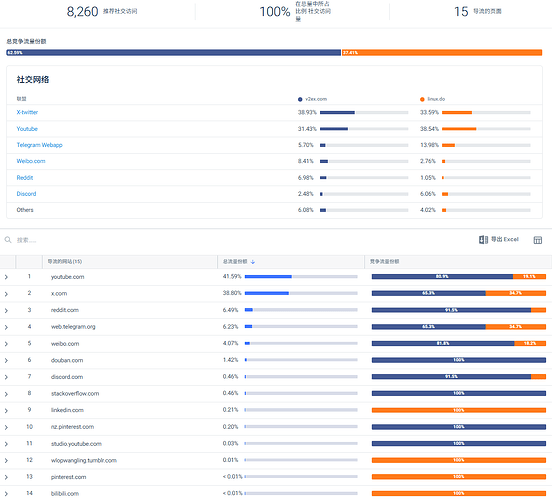Expand the nz.pinterest.com row
This screenshot has height=500, width=552.
[6, 427]
